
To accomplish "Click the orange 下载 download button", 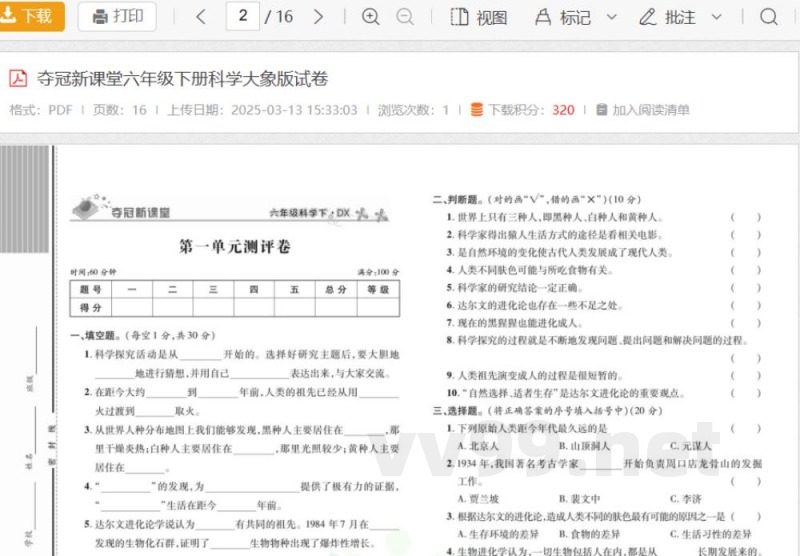I will coord(32,16).
